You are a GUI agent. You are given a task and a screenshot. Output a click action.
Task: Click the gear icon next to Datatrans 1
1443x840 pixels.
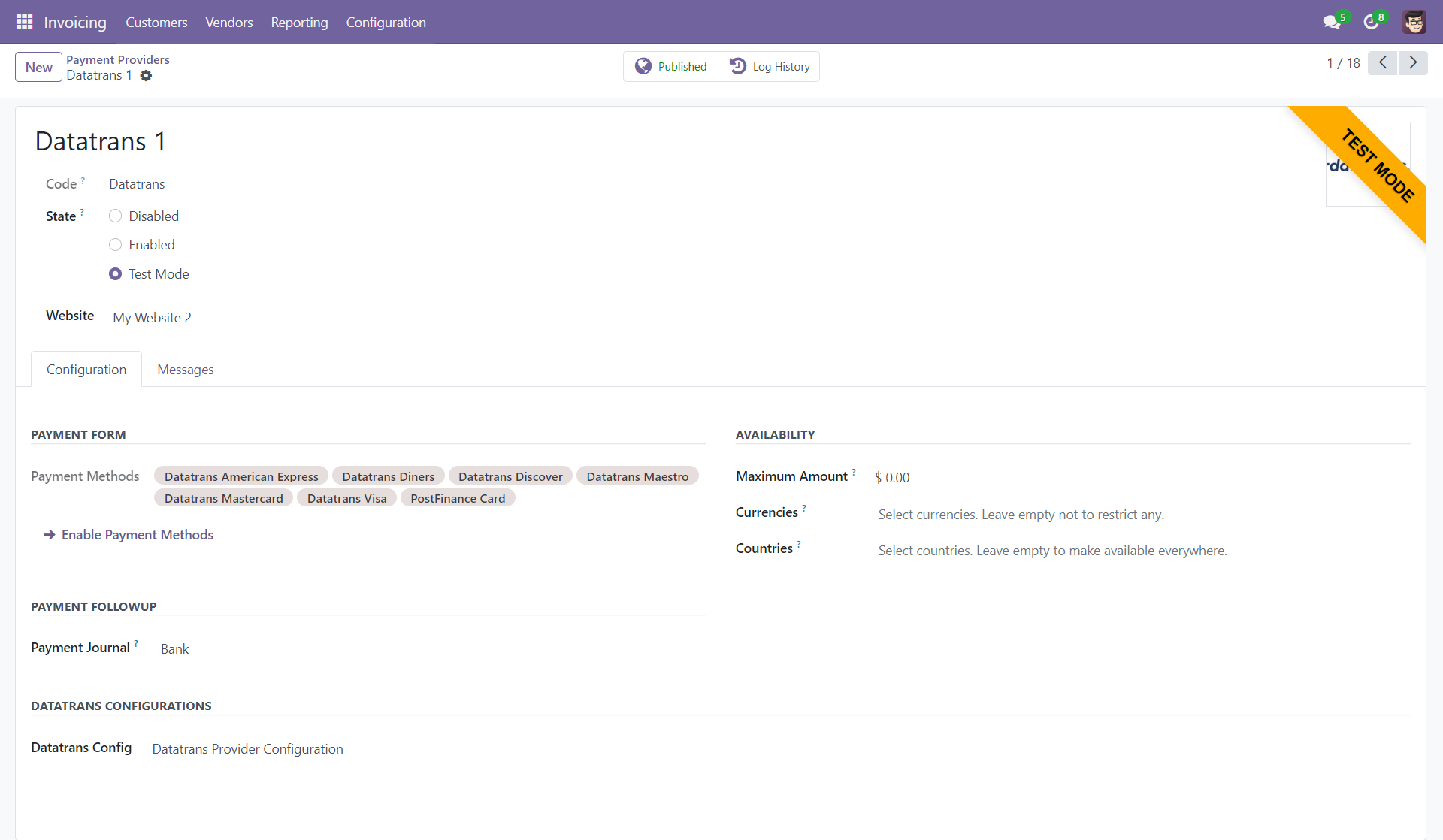146,76
